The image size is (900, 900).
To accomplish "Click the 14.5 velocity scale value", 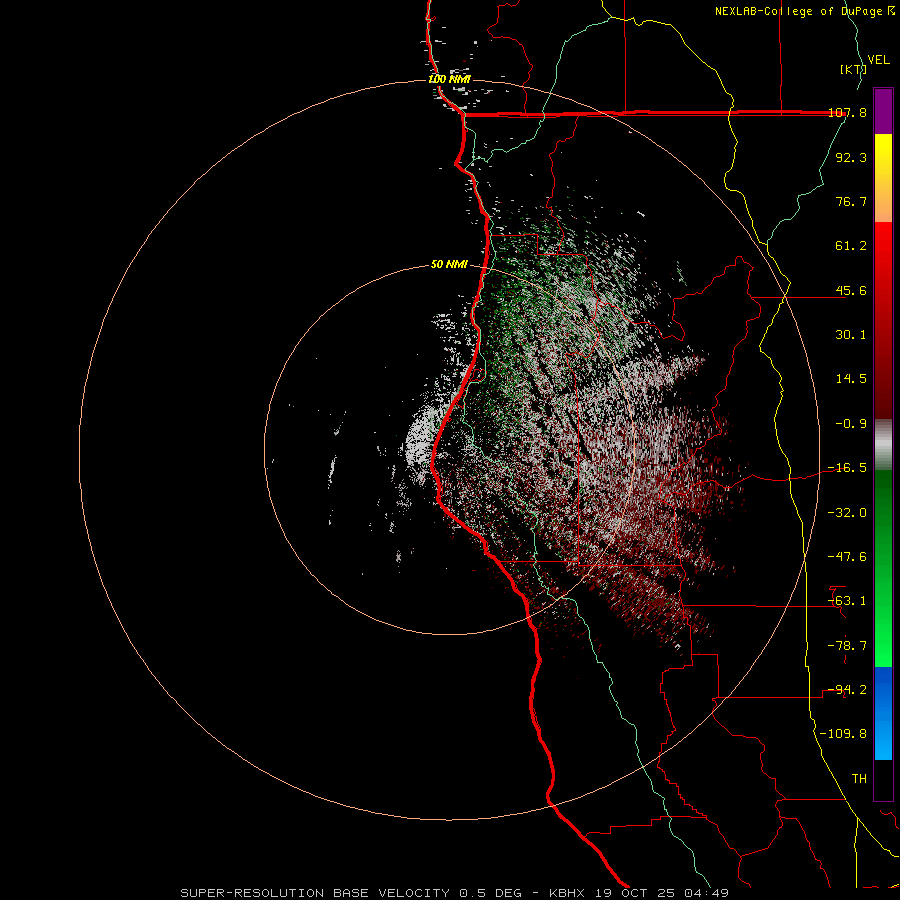I will (851, 379).
